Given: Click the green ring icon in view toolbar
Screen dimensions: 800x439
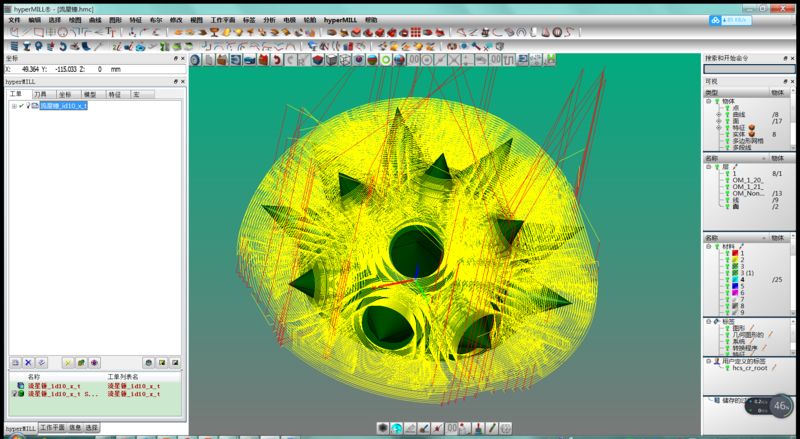Looking at the screenshot, I should [386, 60].
